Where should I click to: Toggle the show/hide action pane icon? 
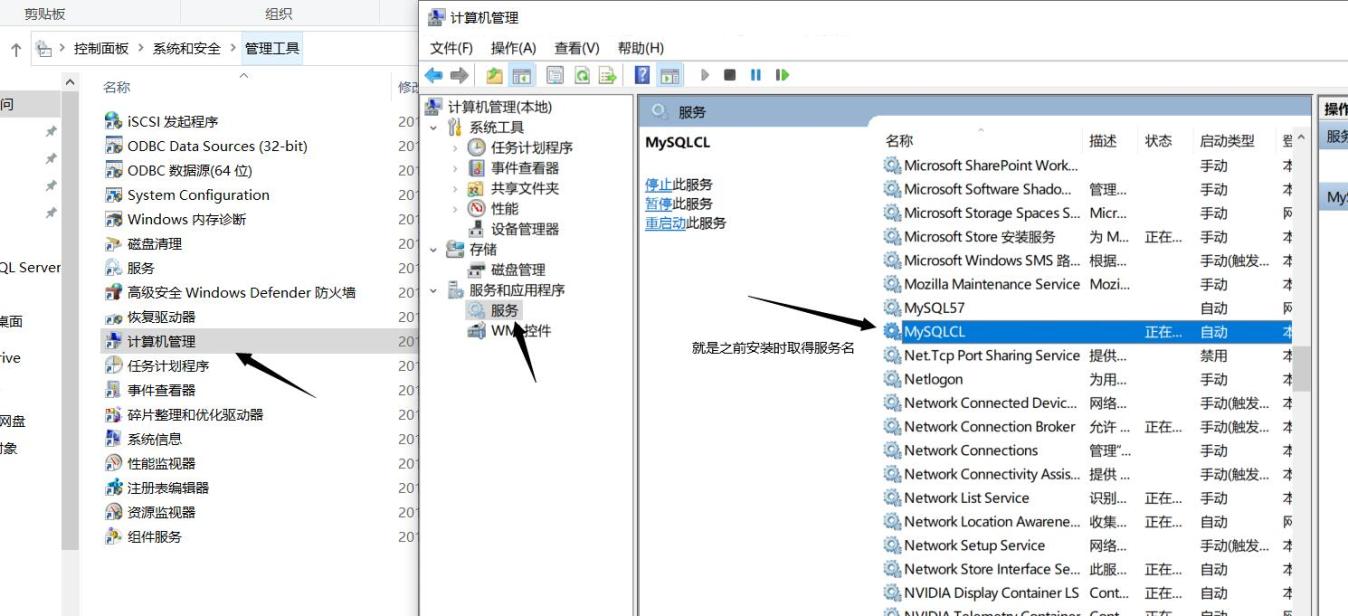(669, 75)
